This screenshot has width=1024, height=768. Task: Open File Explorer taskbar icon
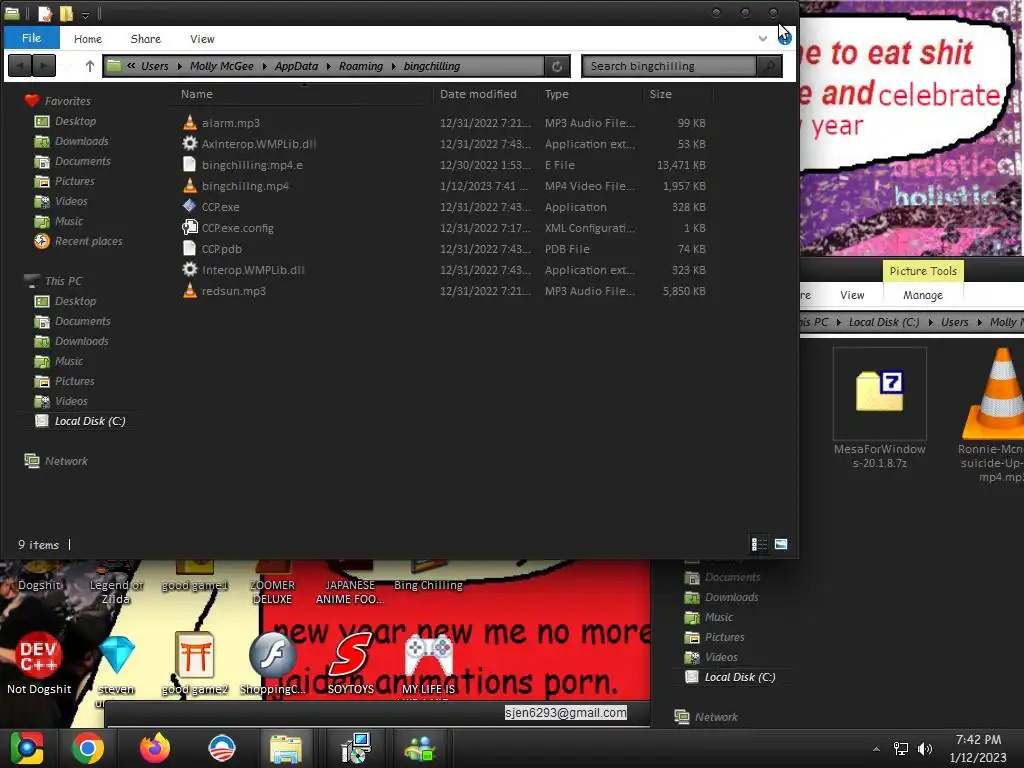click(286, 748)
